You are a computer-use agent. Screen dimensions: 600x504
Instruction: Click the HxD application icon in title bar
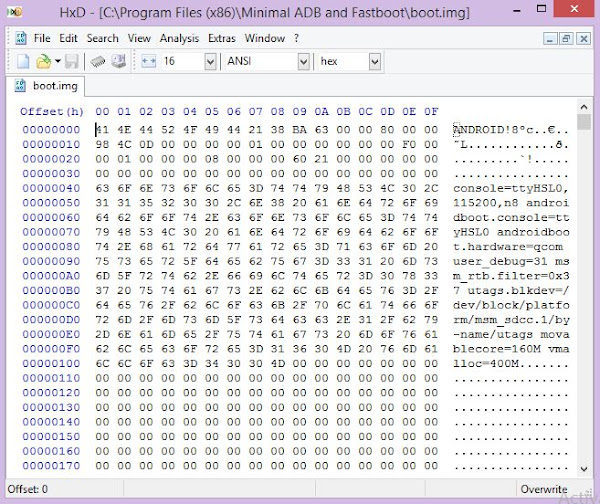(x=14, y=12)
